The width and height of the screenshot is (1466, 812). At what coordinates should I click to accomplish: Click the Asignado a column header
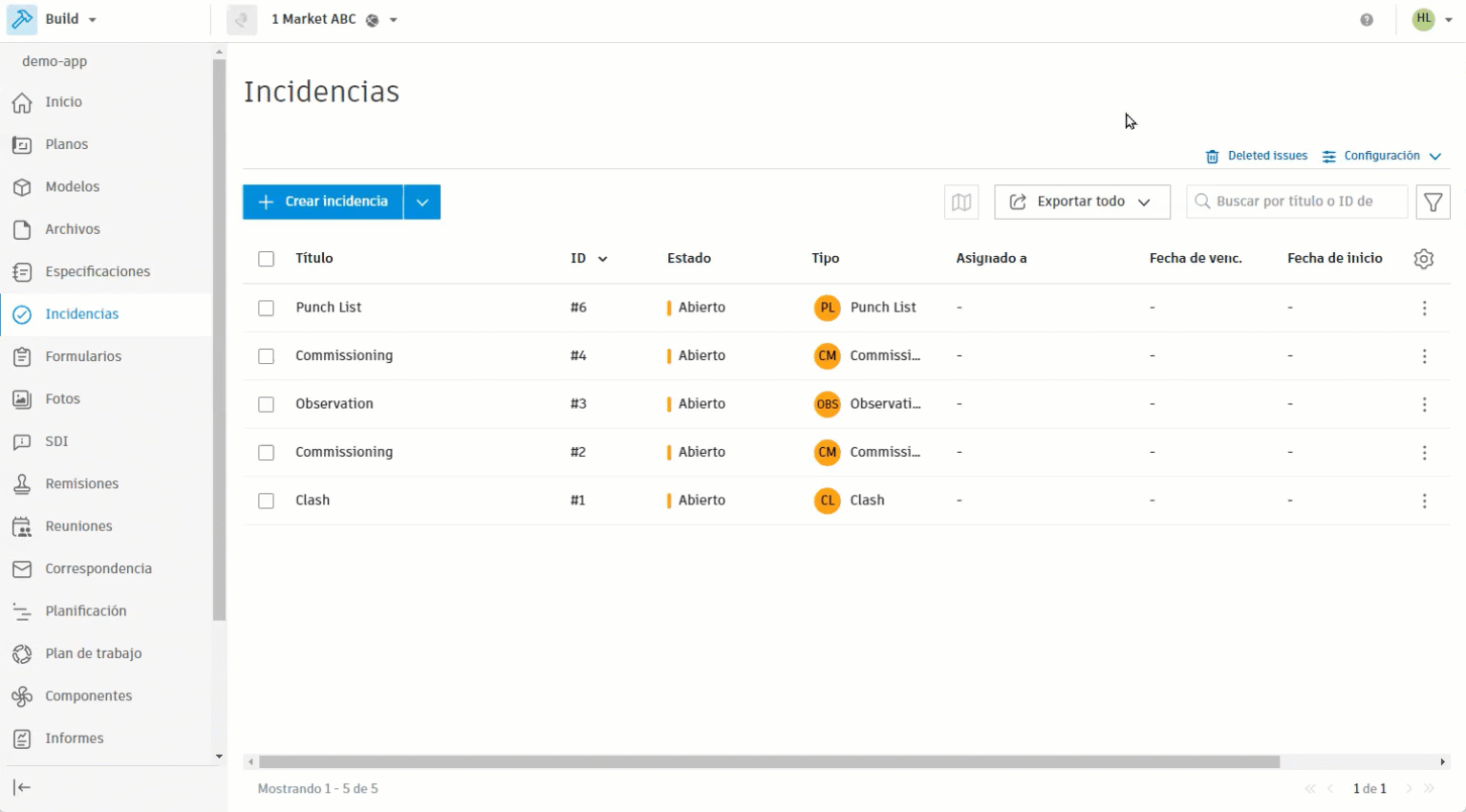(x=991, y=259)
